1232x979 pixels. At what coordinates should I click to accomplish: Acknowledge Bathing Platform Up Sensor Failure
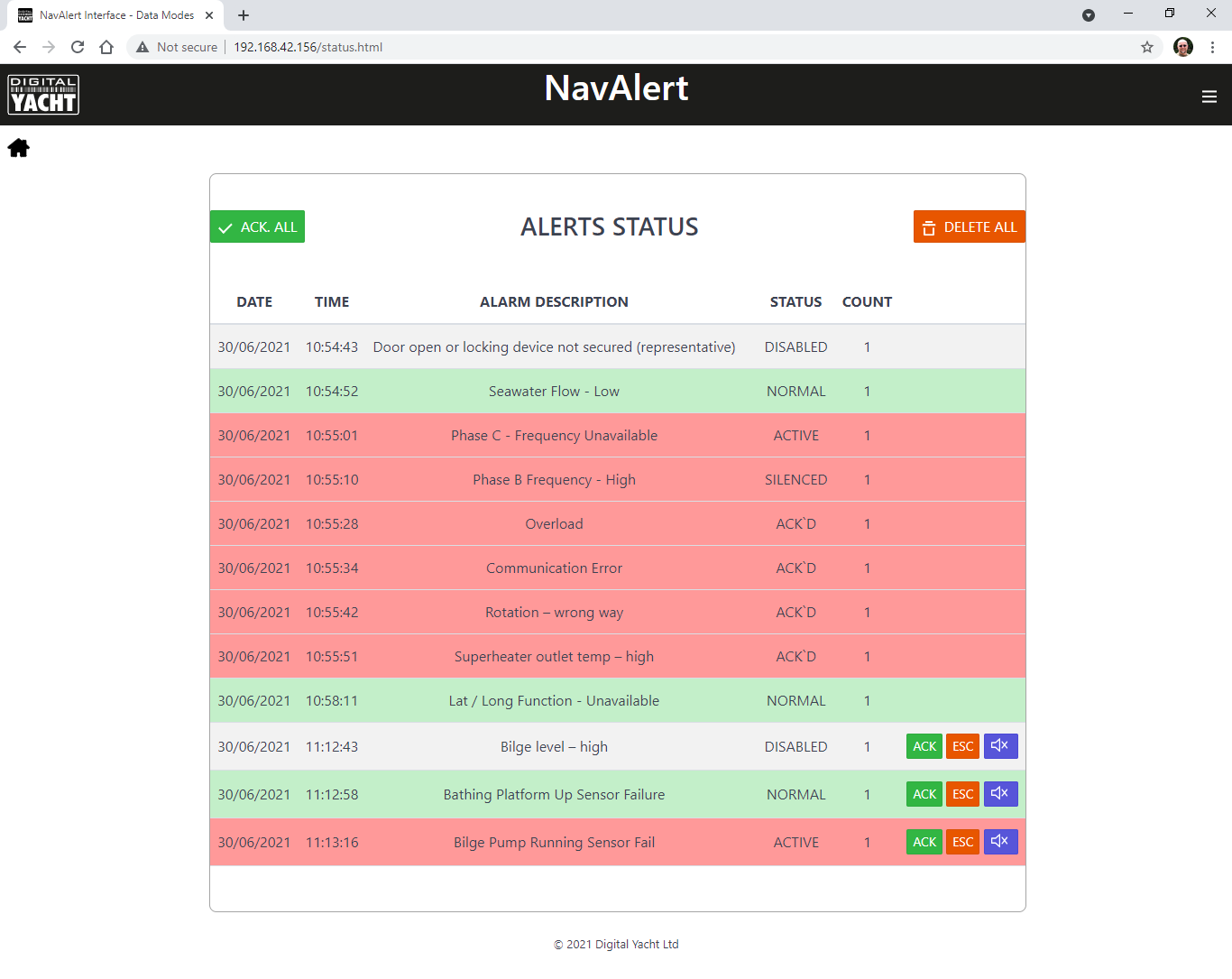[924, 794]
